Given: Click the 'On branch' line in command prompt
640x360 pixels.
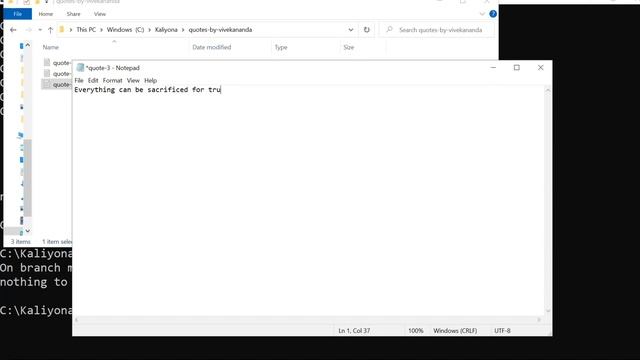Looking at the screenshot, I should coord(36,268).
